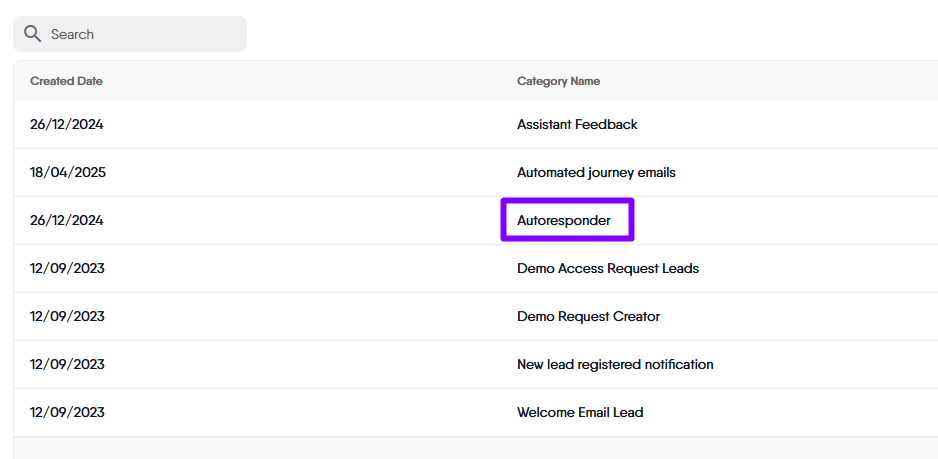Open the Welcome Email Lead category
Viewport: 938px width, 459px height.
pos(580,413)
